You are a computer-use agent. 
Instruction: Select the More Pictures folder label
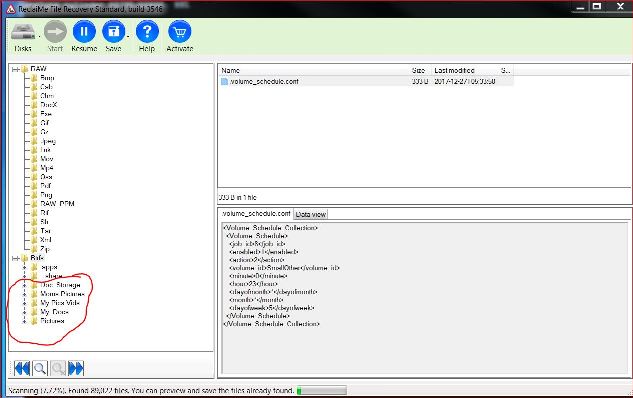[x=62, y=294]
